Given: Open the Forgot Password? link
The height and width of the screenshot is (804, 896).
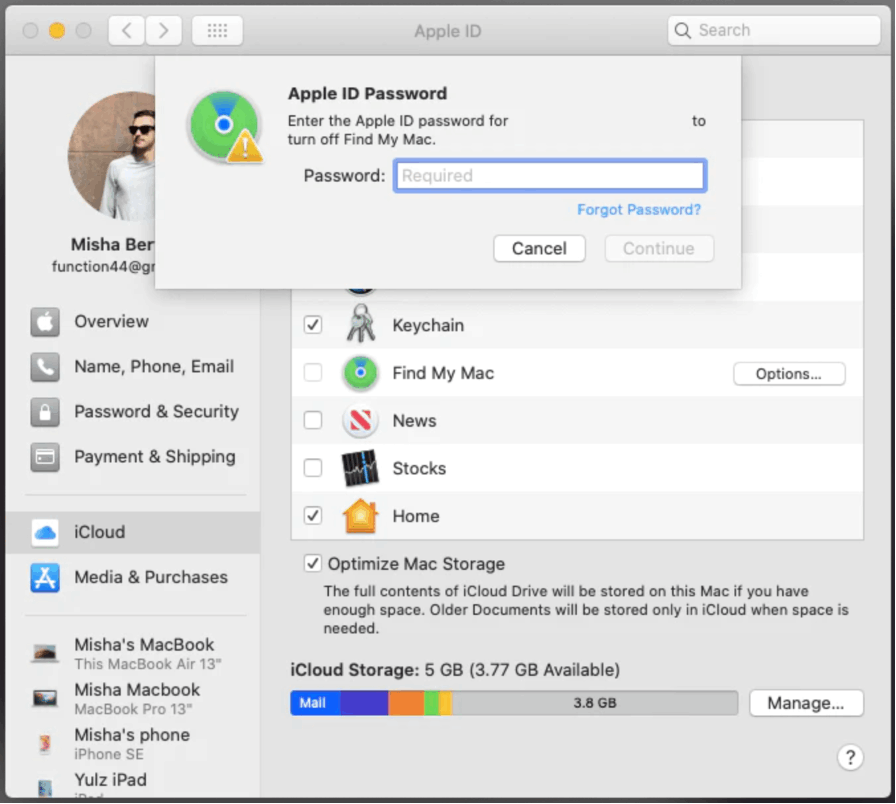Looking at the screenshot, I should [638, 210].
